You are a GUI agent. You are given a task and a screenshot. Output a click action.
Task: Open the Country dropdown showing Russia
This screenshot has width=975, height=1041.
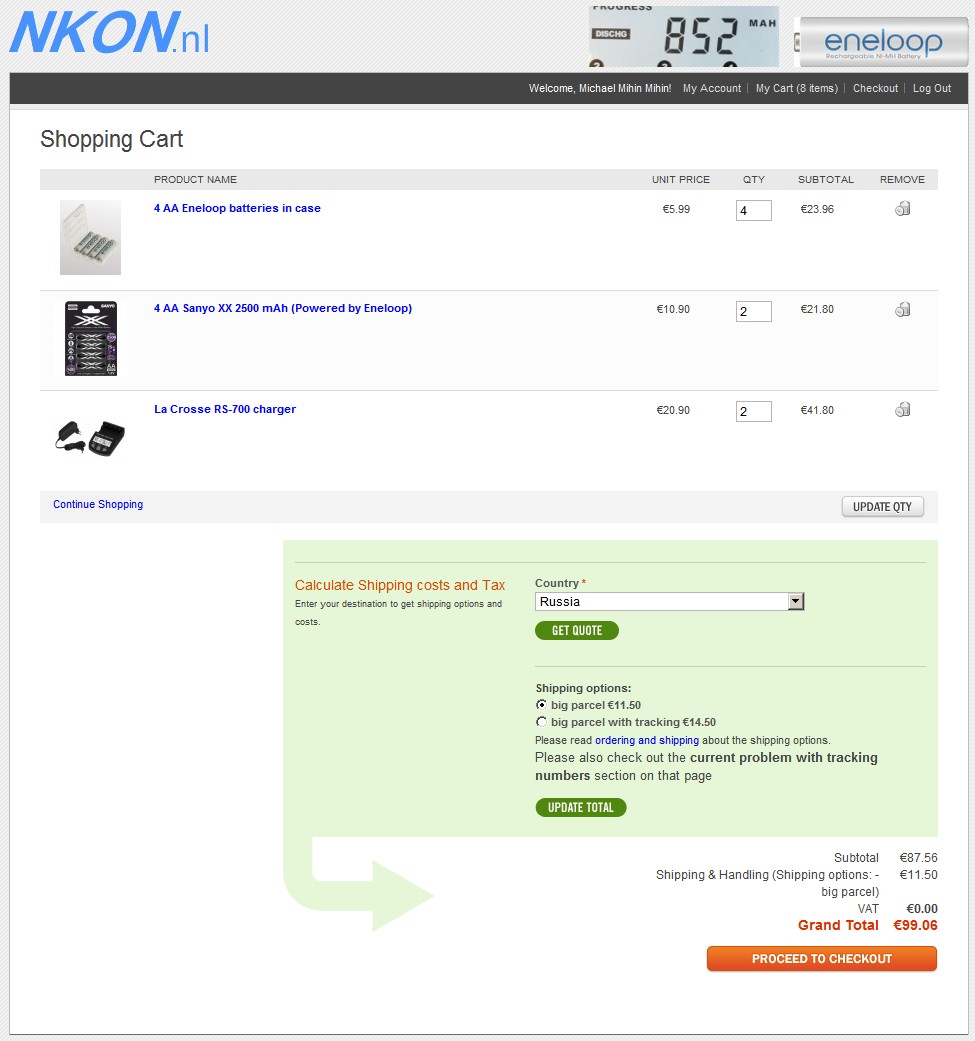[670, 601]
